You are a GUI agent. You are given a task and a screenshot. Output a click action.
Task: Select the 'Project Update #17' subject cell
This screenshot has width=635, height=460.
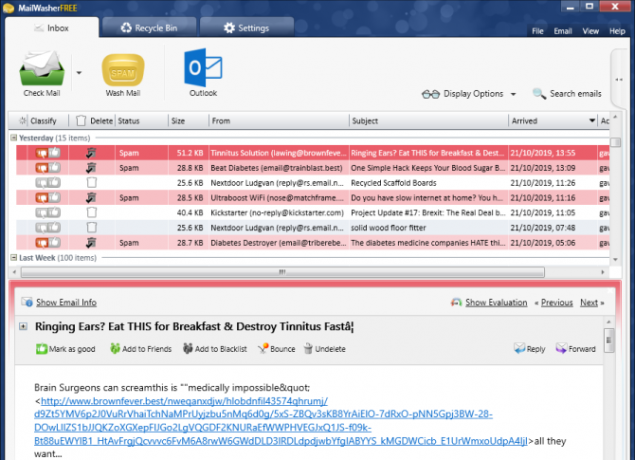coord(428,213)
